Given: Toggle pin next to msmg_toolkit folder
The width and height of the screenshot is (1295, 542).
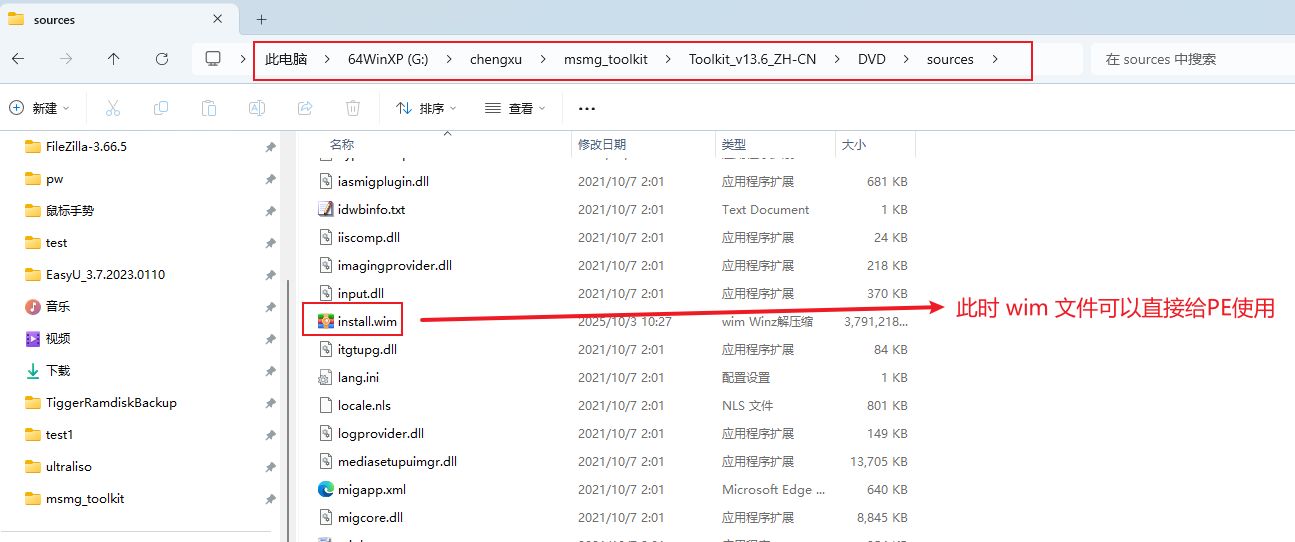Looking at the screenshot, I should pos(270,499).
